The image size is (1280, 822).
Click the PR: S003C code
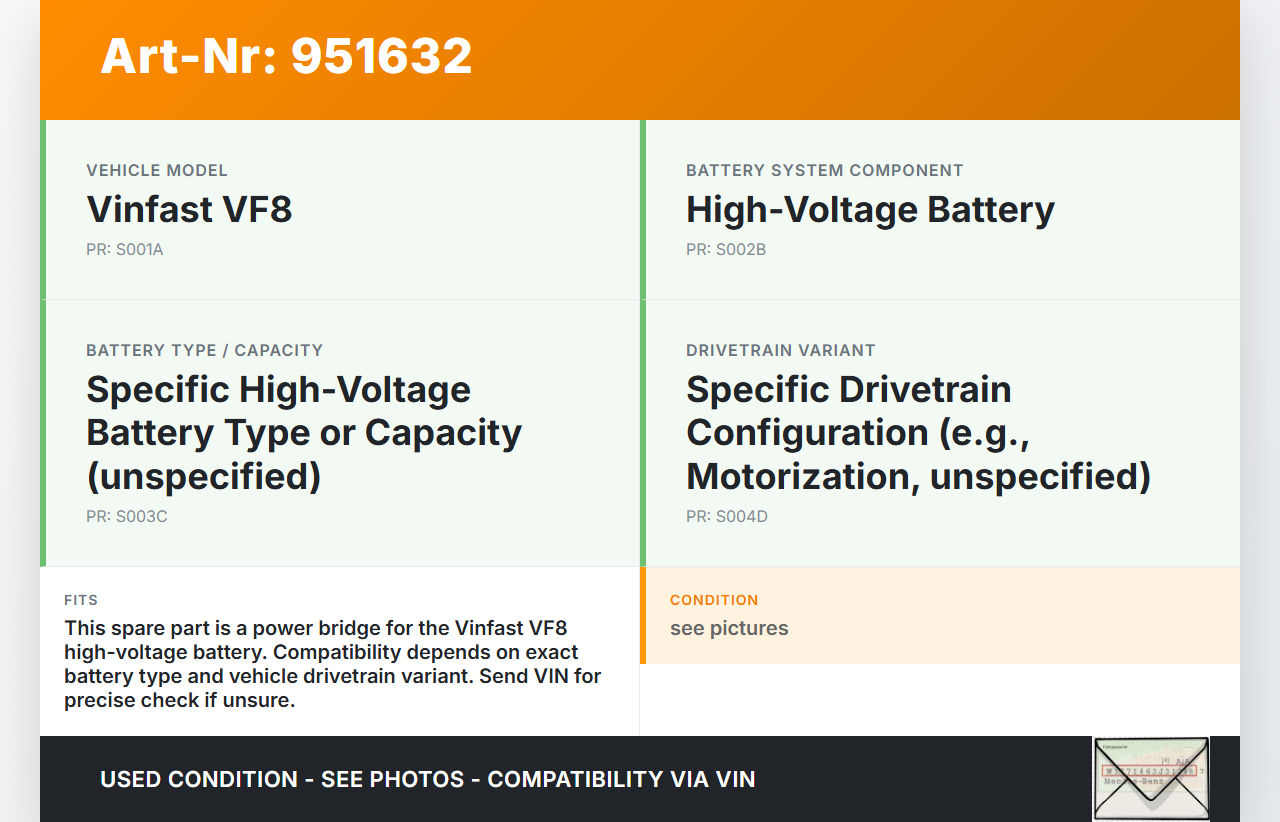126,517
